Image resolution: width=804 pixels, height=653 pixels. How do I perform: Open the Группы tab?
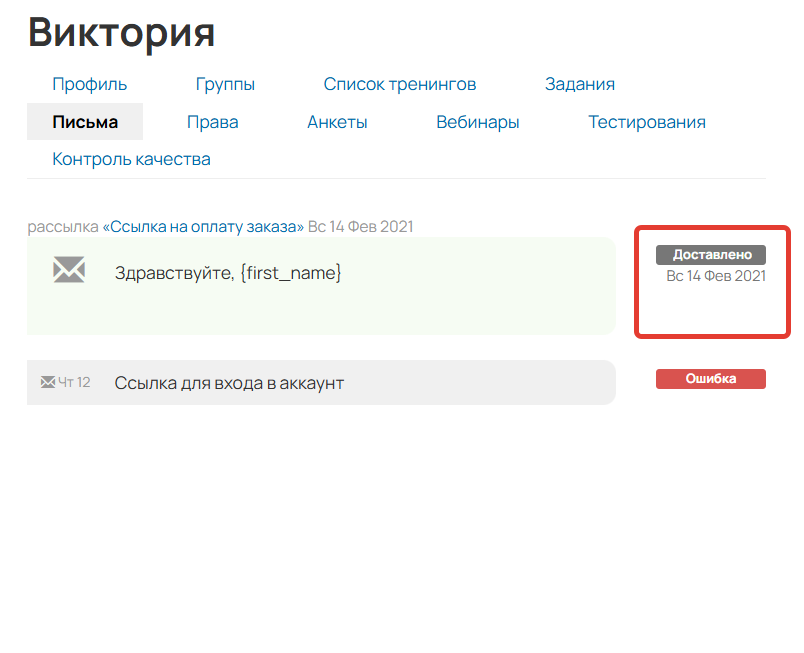tap(225, 84)
